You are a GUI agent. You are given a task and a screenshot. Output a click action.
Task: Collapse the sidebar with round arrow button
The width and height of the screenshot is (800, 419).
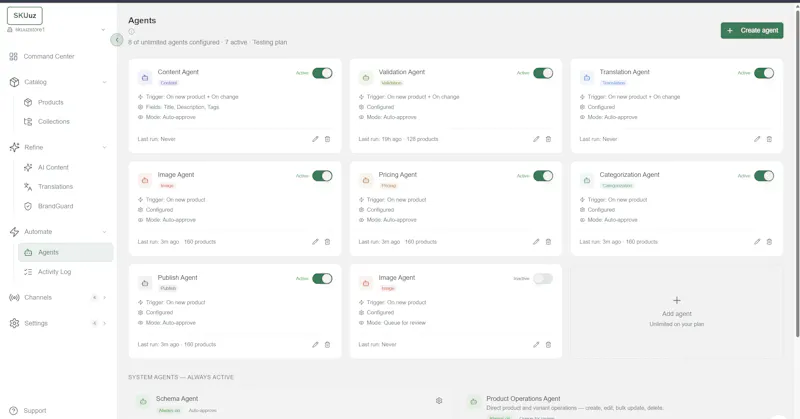[x=117, y=40]
